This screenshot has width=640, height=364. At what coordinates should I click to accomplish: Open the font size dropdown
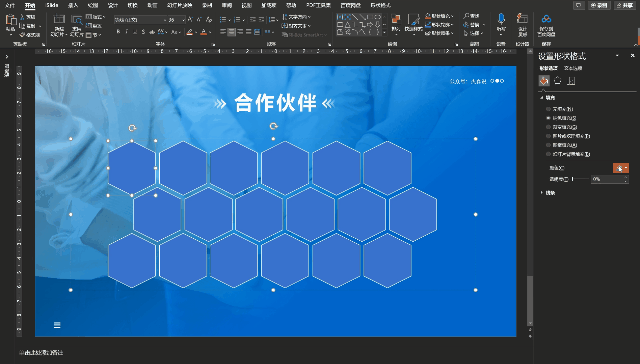183,20
